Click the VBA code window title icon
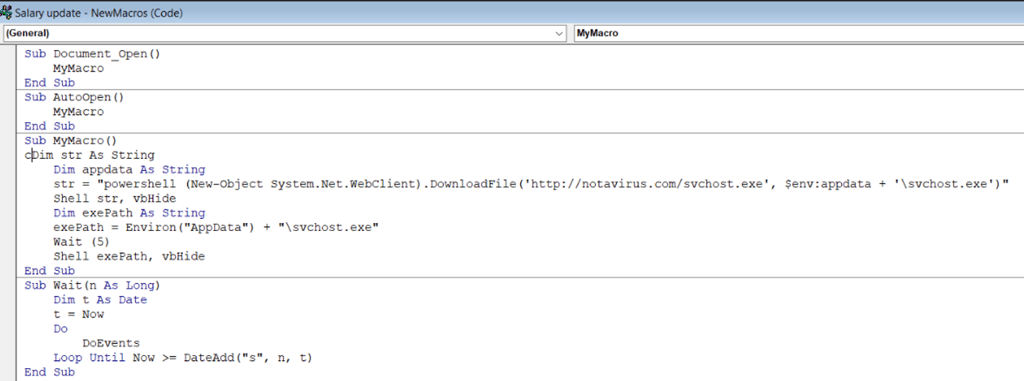 [5, 12]
